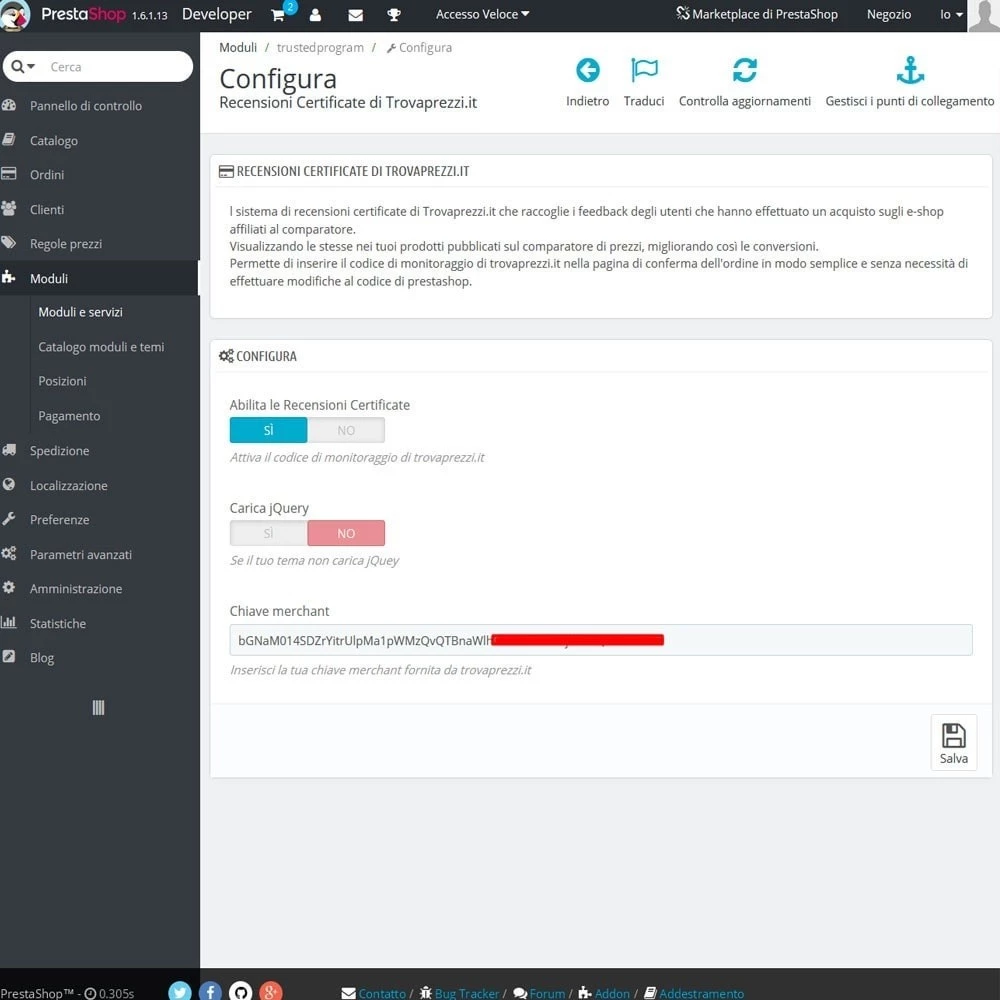Open the customers notification person icon

coord(315,15)
